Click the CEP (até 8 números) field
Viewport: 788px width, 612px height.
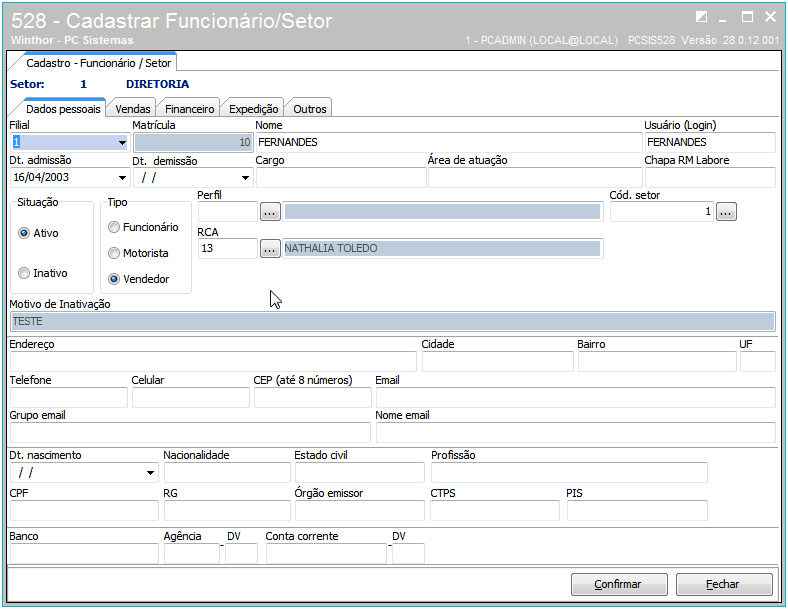[313, 397]
